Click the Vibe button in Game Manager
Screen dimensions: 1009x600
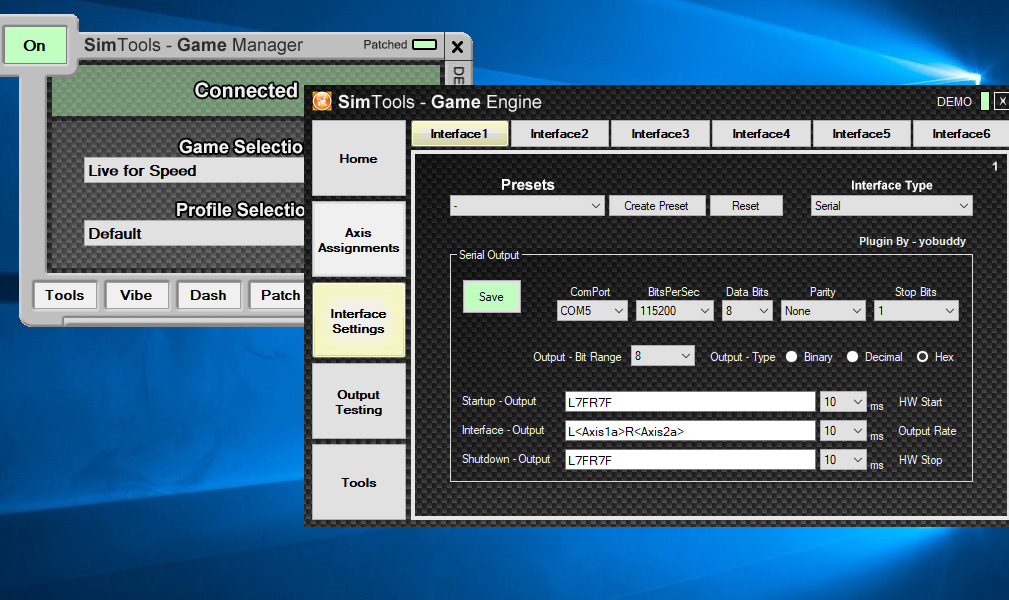[x=136, y=295]
